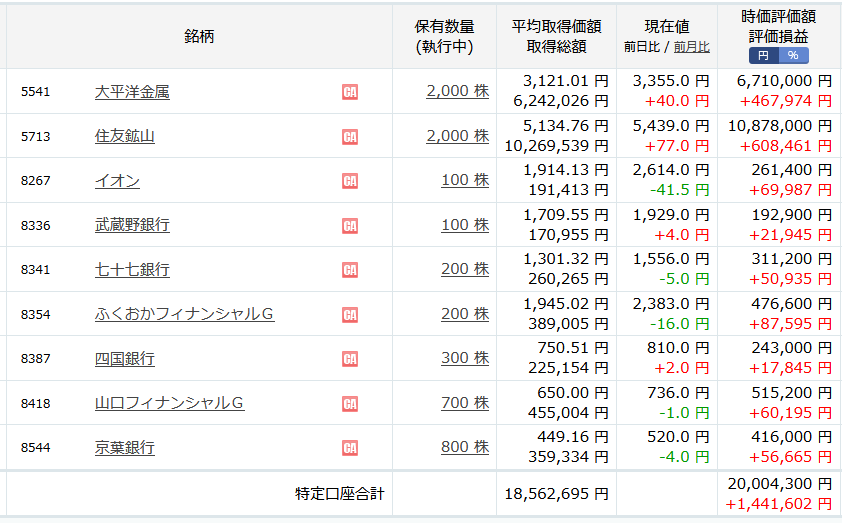This screenshot has width=842, height=523.
Task: Open the ふくおかフィナンシャルG stock link
Action: point(184,314)
